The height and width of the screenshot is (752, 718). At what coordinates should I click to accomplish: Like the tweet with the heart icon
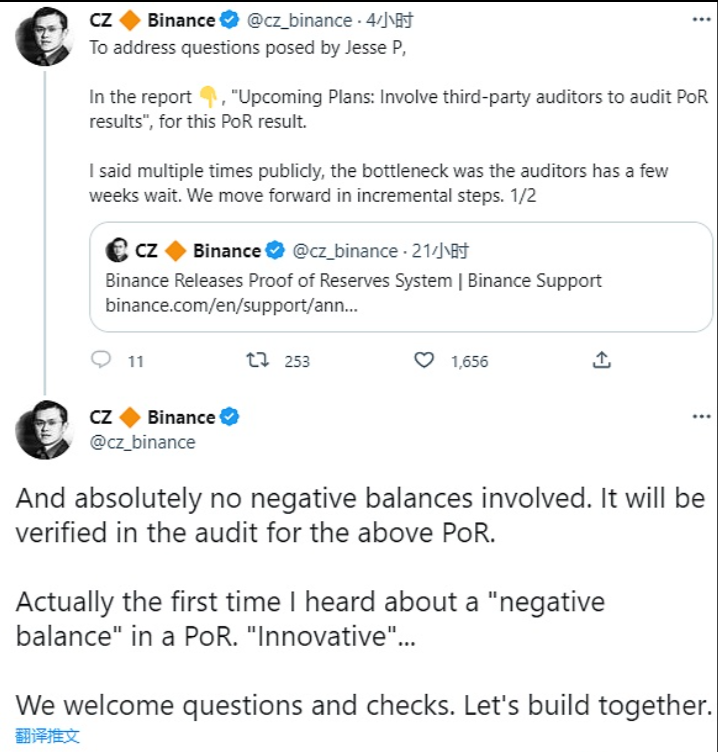(x=425, y=360)
